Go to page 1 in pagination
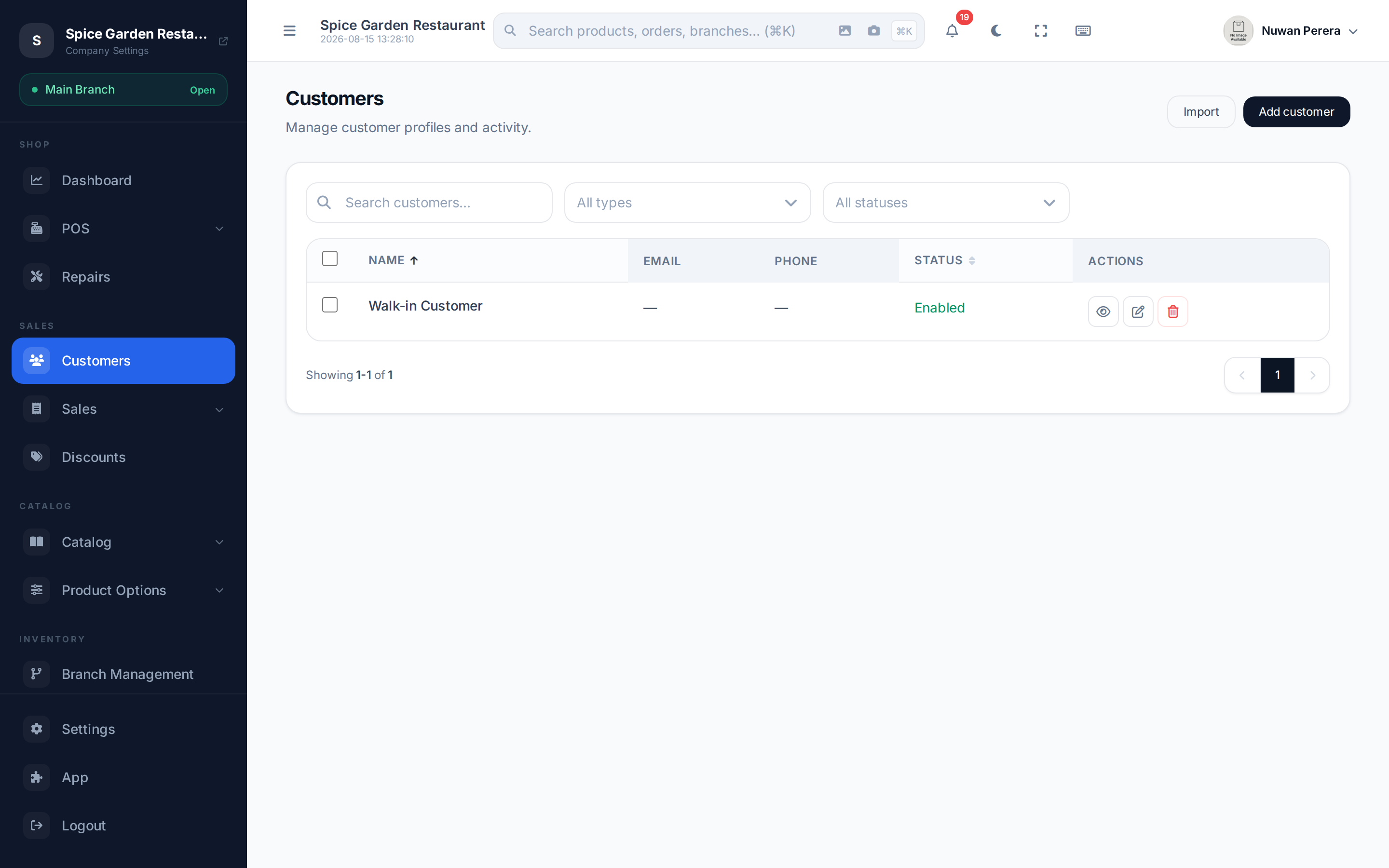Viewport: 1389px width, 868px height. coord(1277,375)
